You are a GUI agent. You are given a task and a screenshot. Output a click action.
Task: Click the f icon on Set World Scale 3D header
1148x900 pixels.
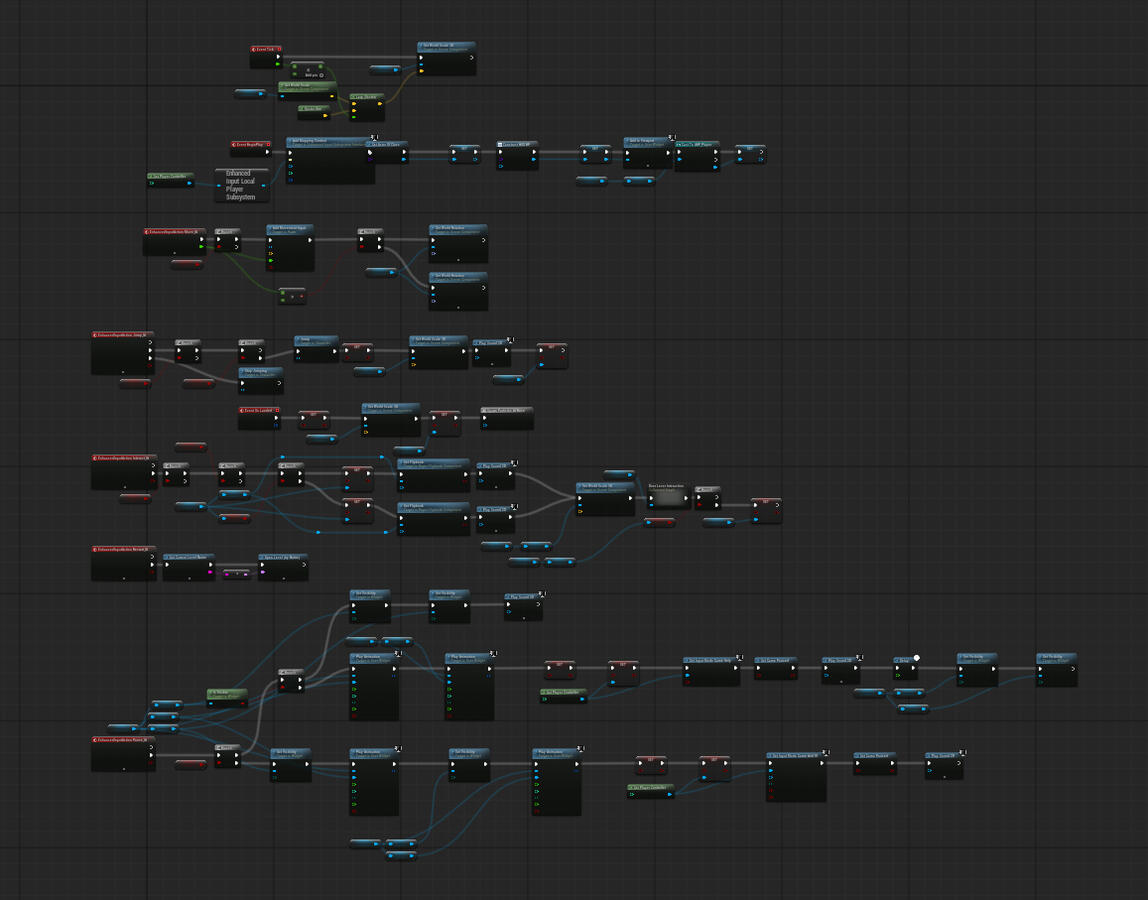coord(420,45)
